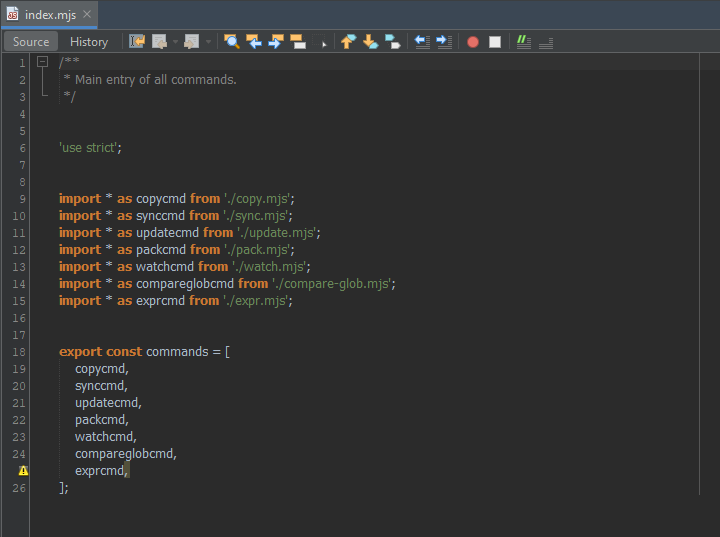The height and width of the screenshot is (537, 720).
Task: Go to the next search occurrence
Action: (x=276, y=42)
